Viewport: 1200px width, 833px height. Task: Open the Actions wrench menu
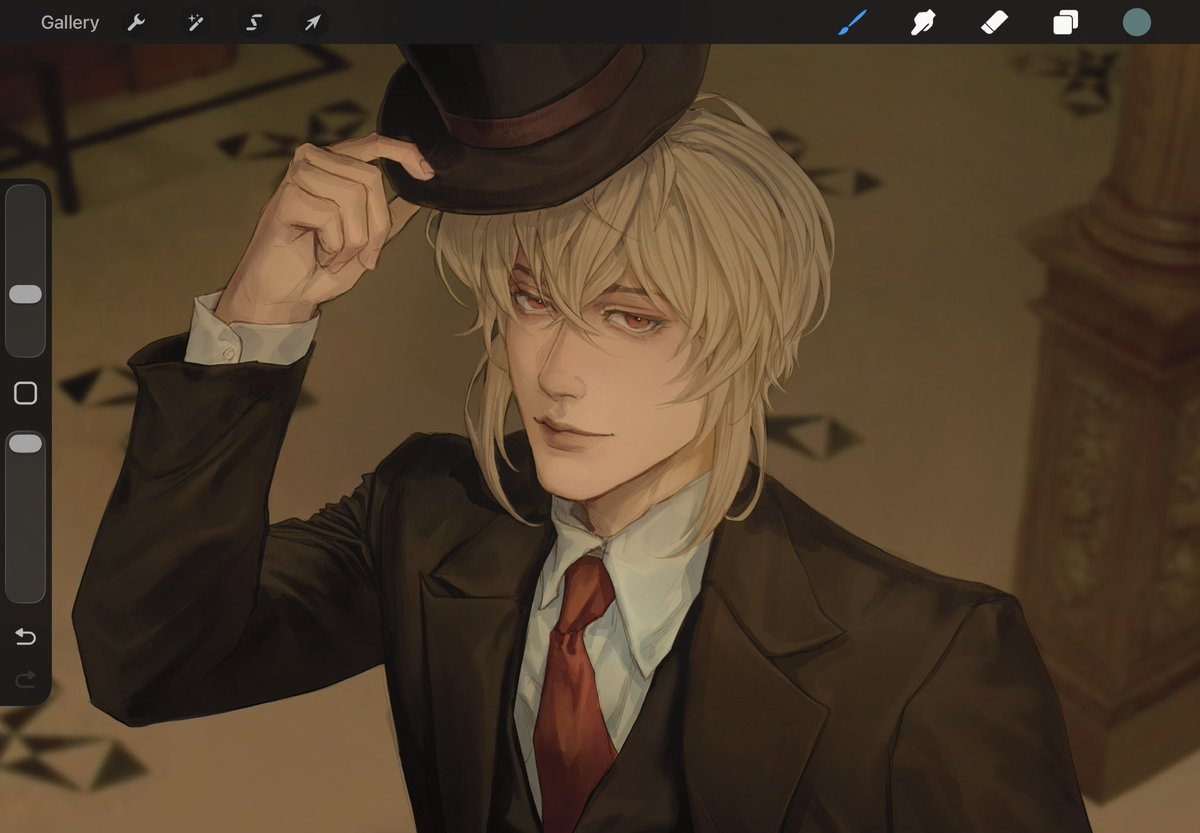point(135,21)
